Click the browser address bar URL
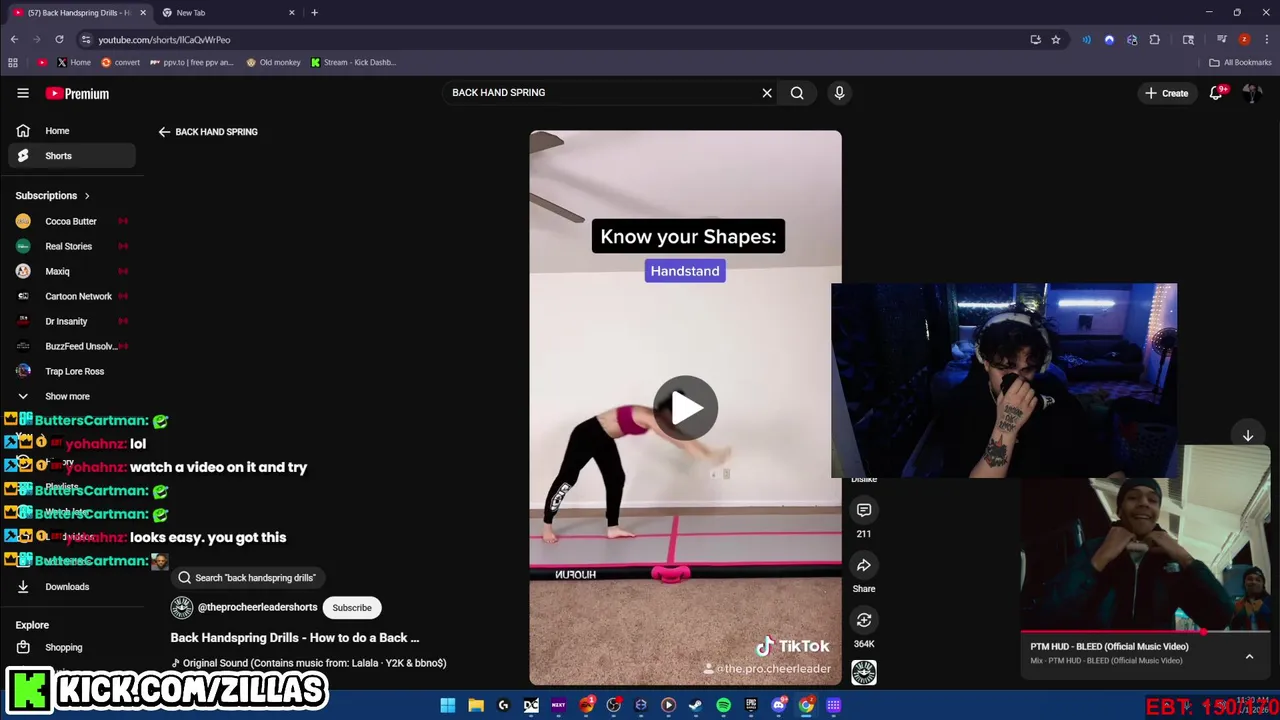Image resolution: width=1280 pixels, height=720 pixels. [164, 40]
